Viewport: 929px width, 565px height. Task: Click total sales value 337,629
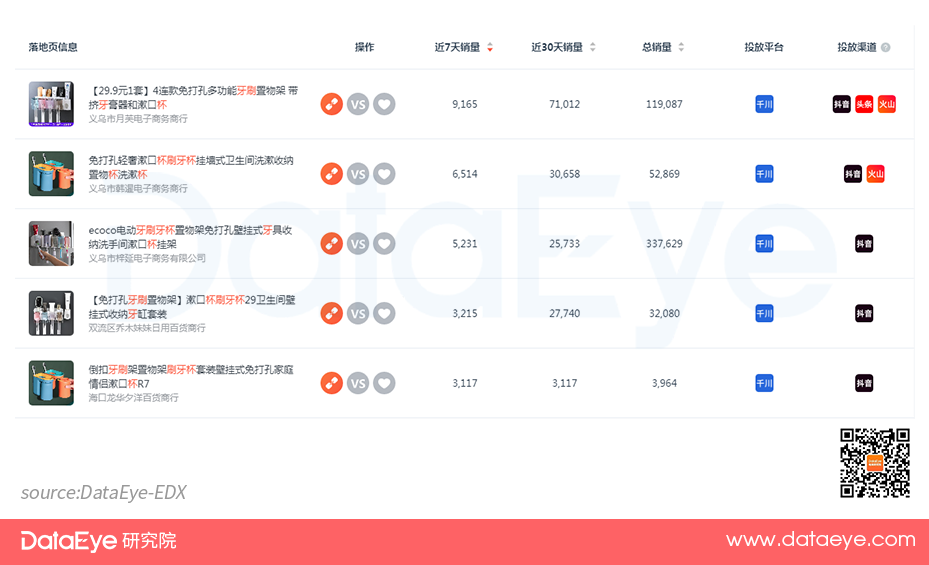(664, 243)
